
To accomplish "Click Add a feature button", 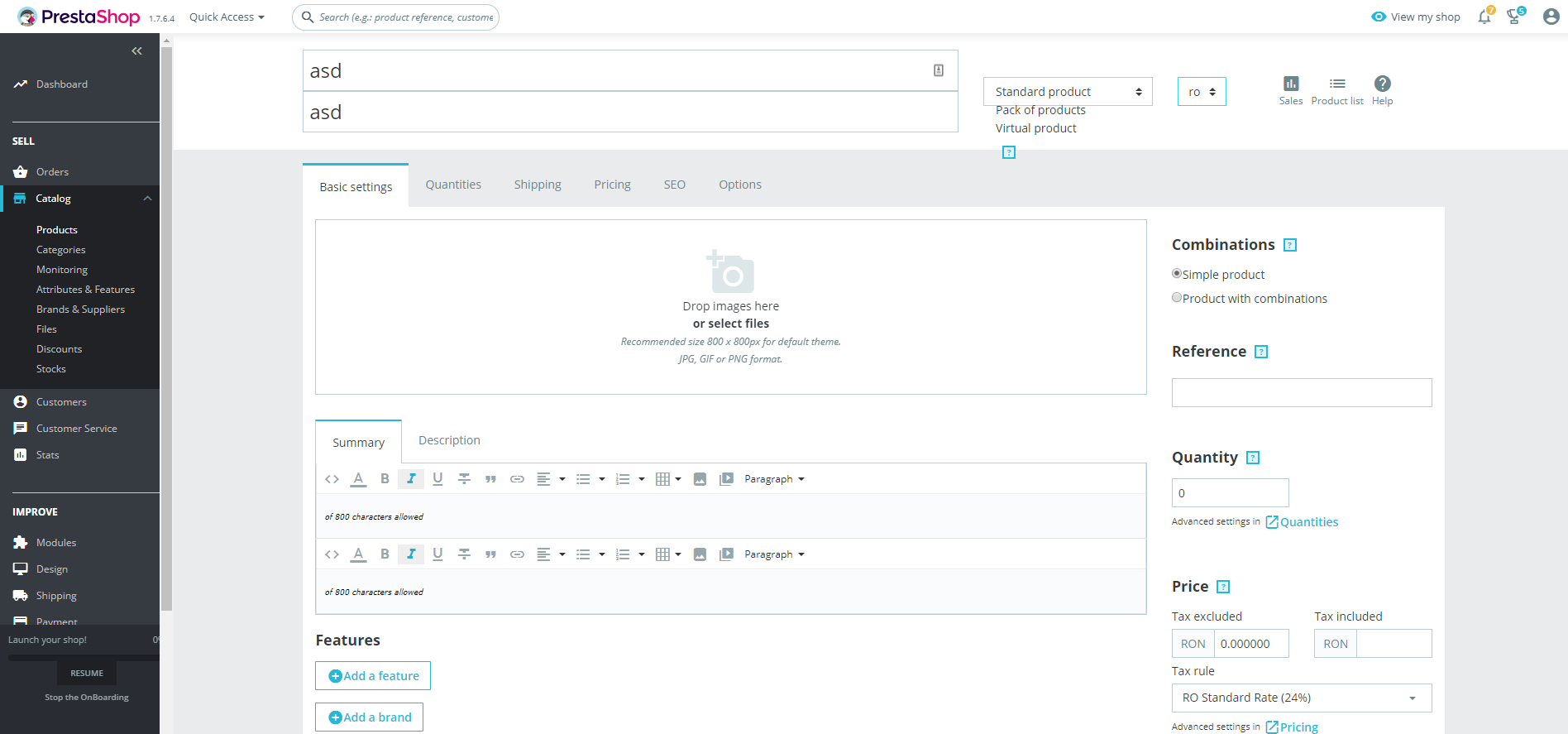I will click(373, 676).
